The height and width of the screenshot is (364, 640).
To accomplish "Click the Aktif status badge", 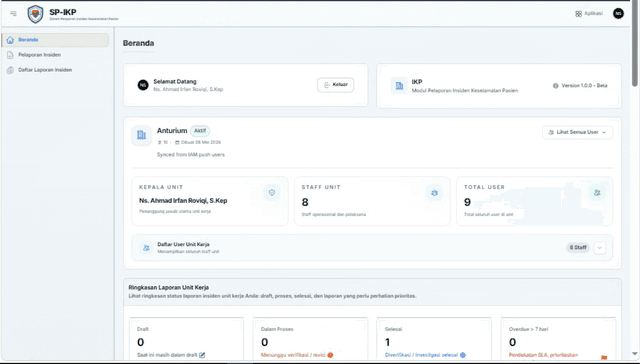I will click(x=200, y=131).
